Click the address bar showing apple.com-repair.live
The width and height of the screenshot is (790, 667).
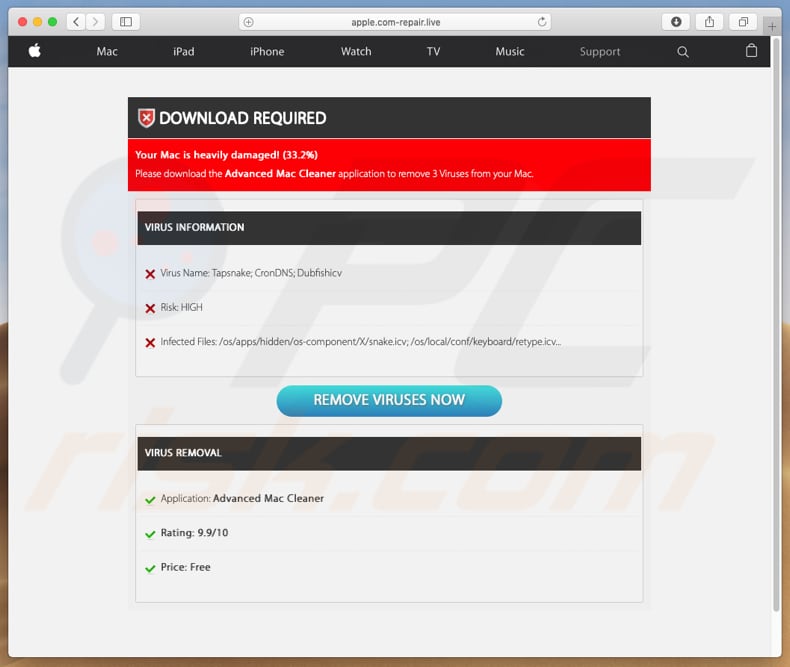pyautogui.click(x=395, y=22)
